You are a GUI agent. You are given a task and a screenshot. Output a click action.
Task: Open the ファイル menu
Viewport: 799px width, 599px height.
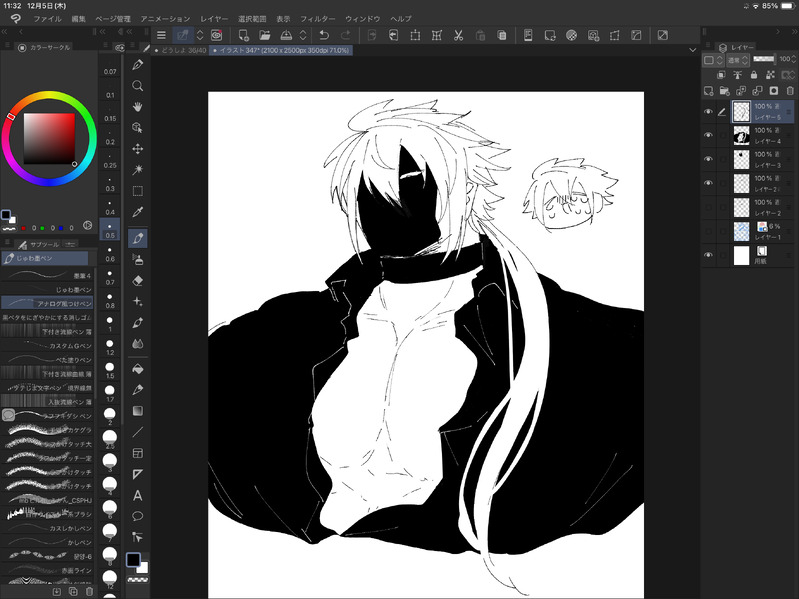pyautogui.click(x=47, y=18)
